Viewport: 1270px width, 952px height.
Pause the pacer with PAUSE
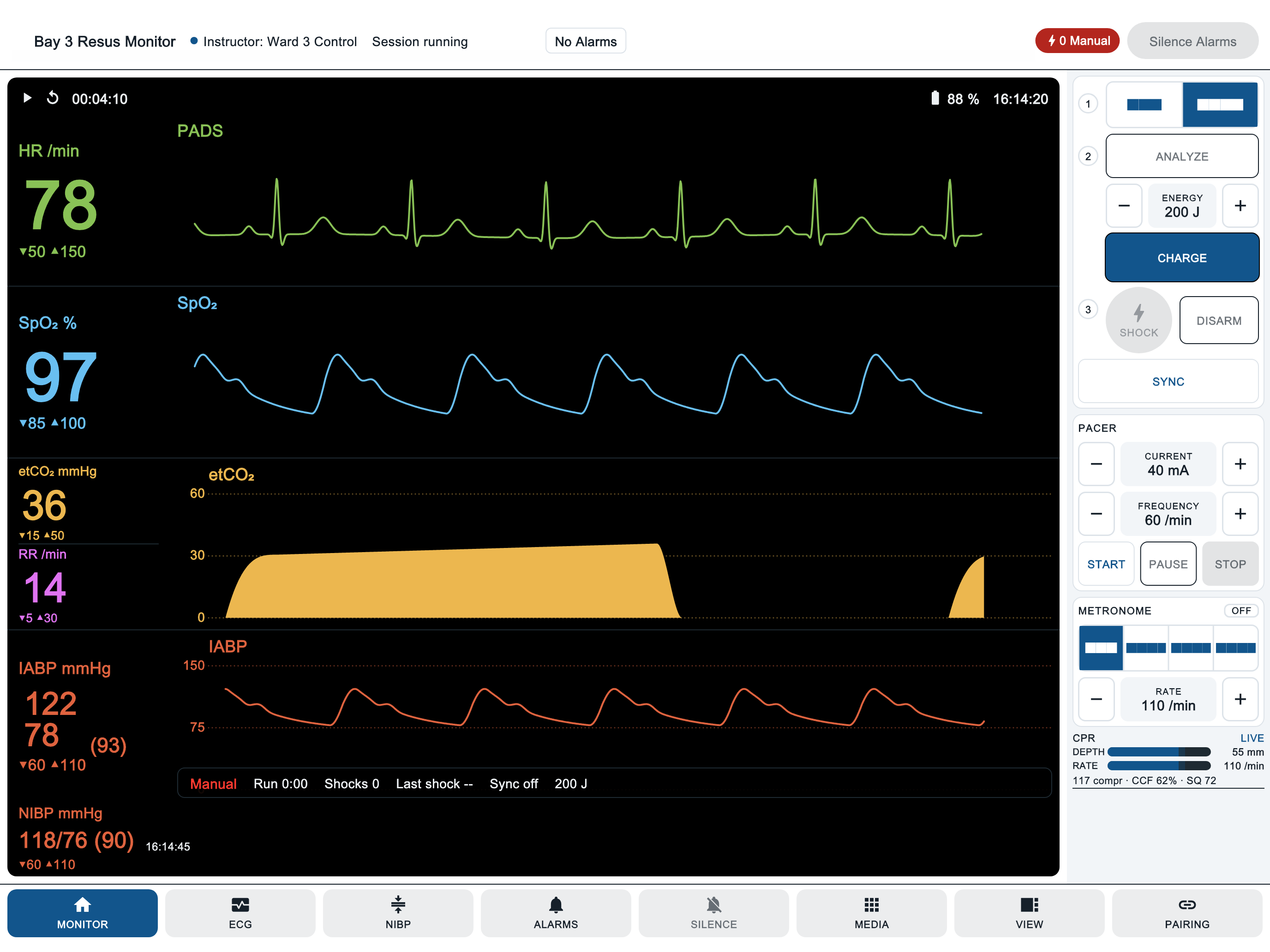1168,564
